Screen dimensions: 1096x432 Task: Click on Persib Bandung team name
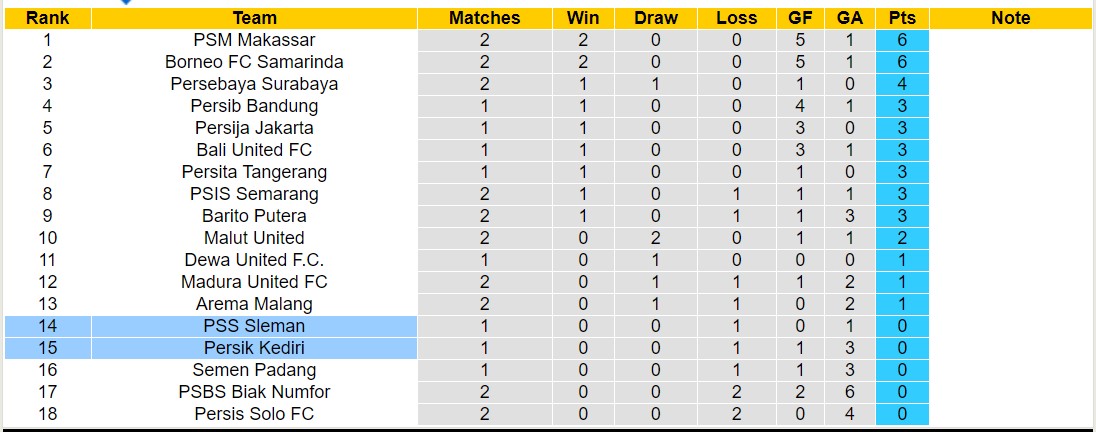(254, 106)
